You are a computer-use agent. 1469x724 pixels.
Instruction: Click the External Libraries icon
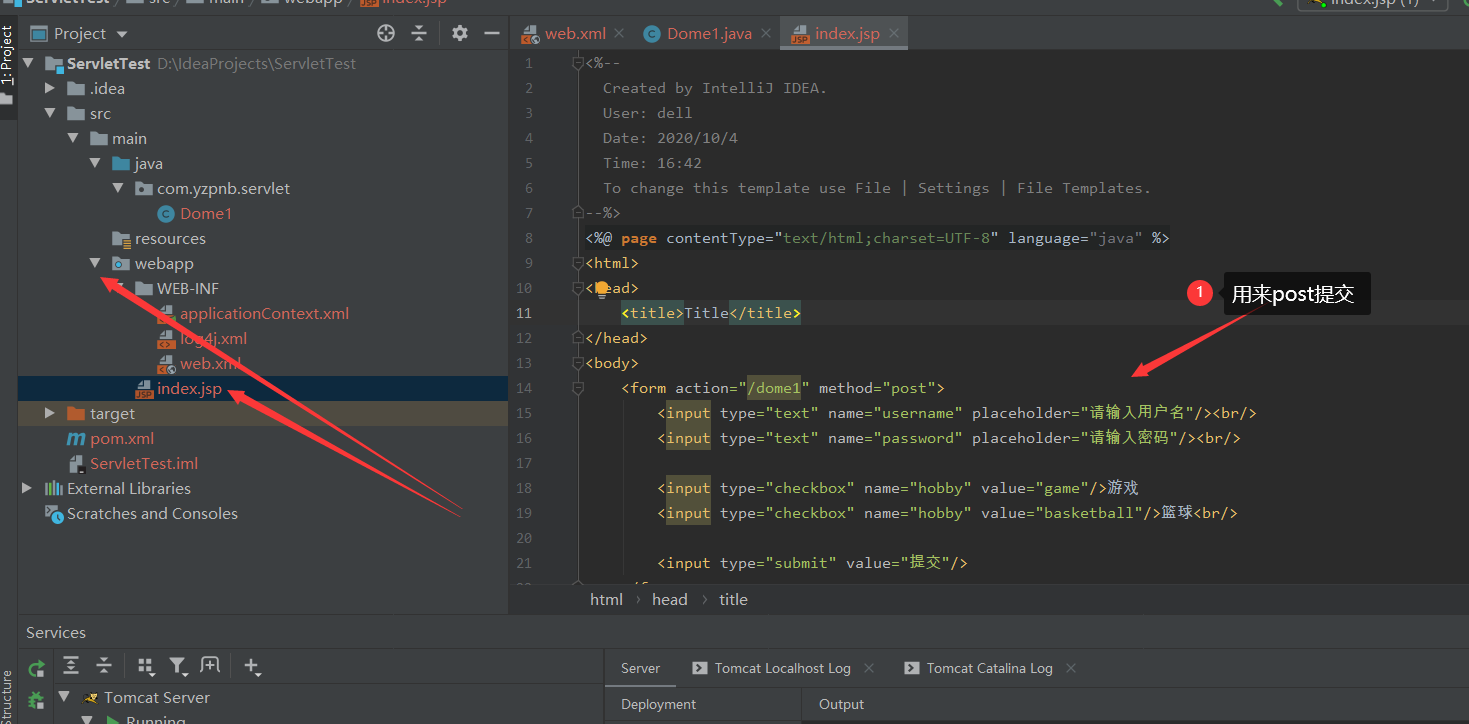[54, 488]
